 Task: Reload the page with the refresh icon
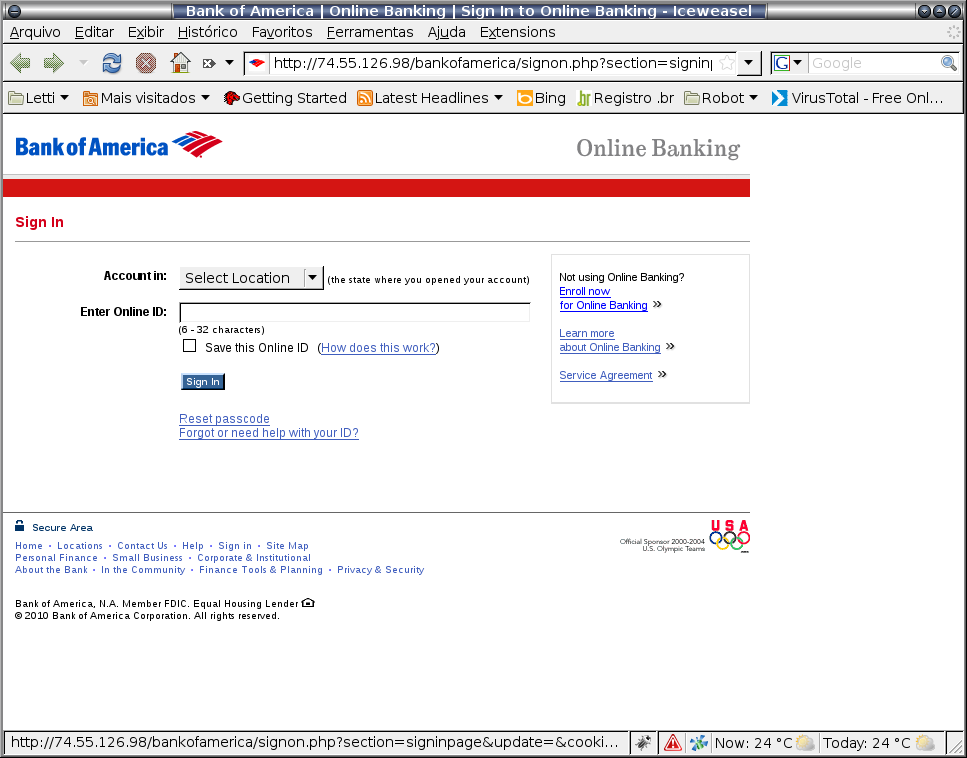(x=112, y=63)
